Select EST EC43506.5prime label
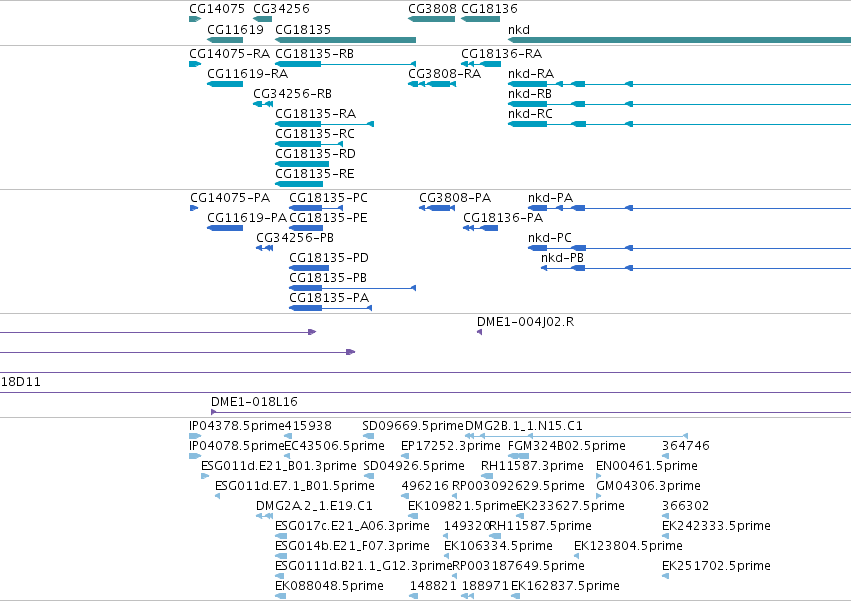 (x=334, y=447)
